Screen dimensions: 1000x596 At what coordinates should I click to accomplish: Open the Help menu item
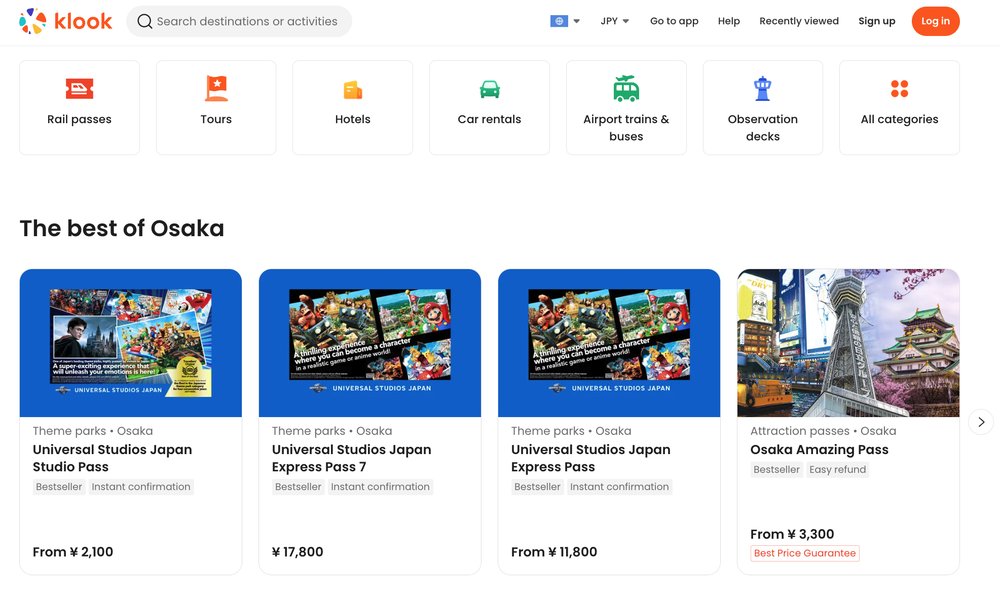pyautogui.click(x=729, y=20)
